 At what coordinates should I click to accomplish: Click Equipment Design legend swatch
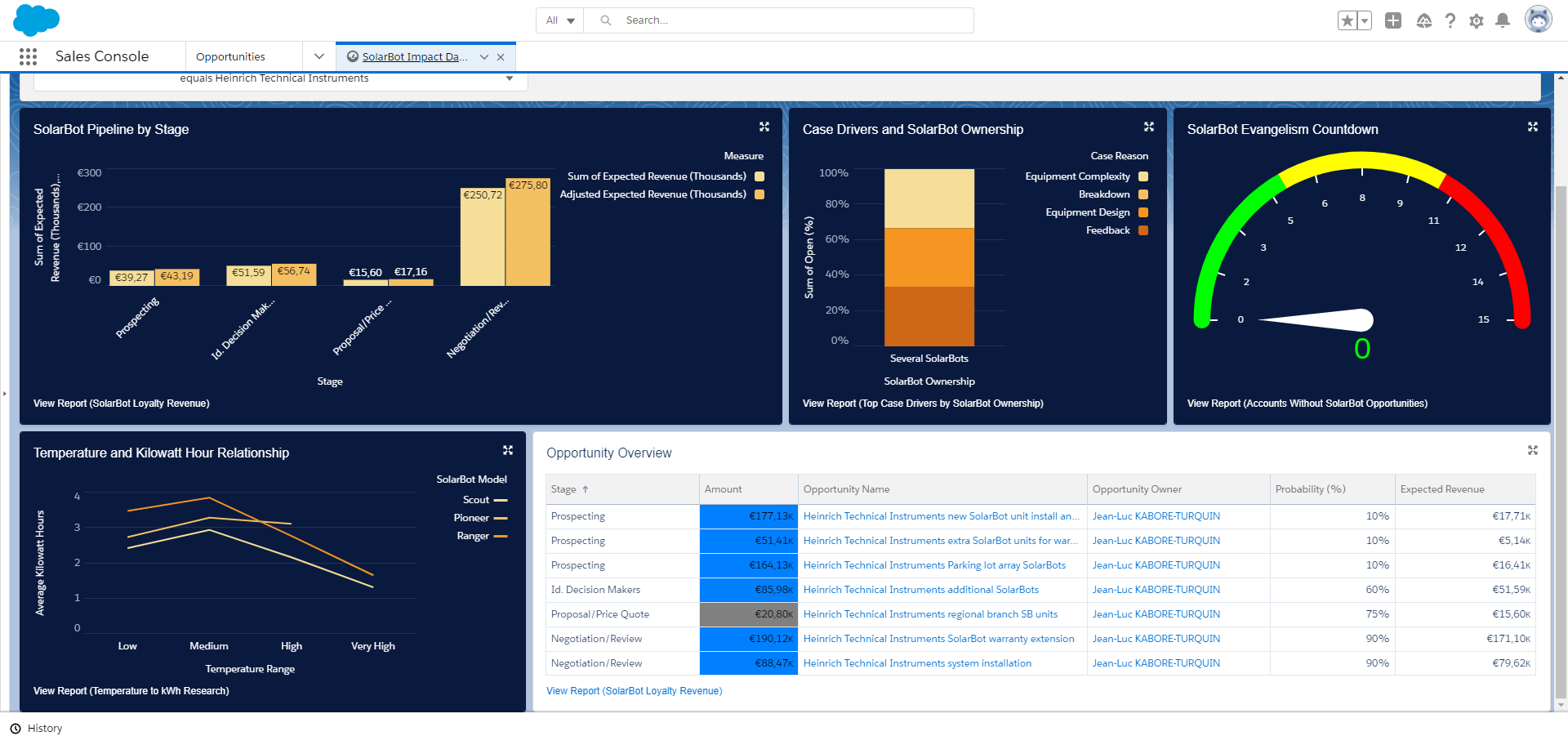(x=1143, y=212)
